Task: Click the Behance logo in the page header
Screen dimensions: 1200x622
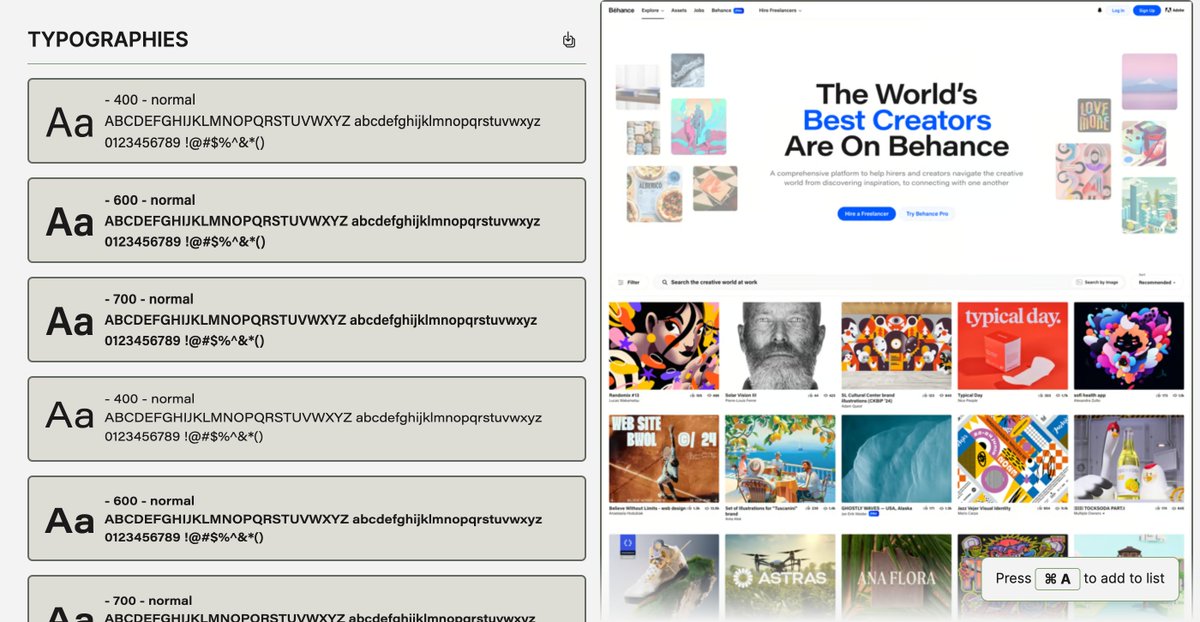Action: pos(622,10)
